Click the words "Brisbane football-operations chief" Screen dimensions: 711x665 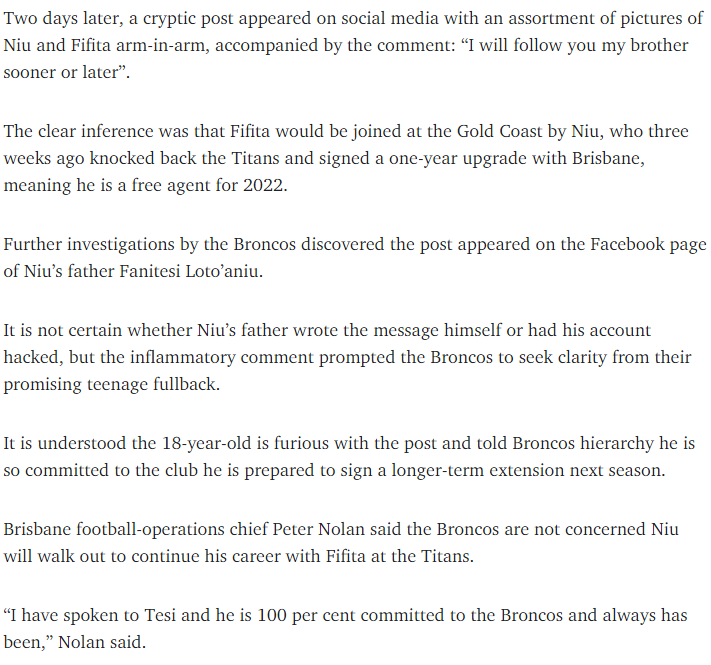coord(136,529)
